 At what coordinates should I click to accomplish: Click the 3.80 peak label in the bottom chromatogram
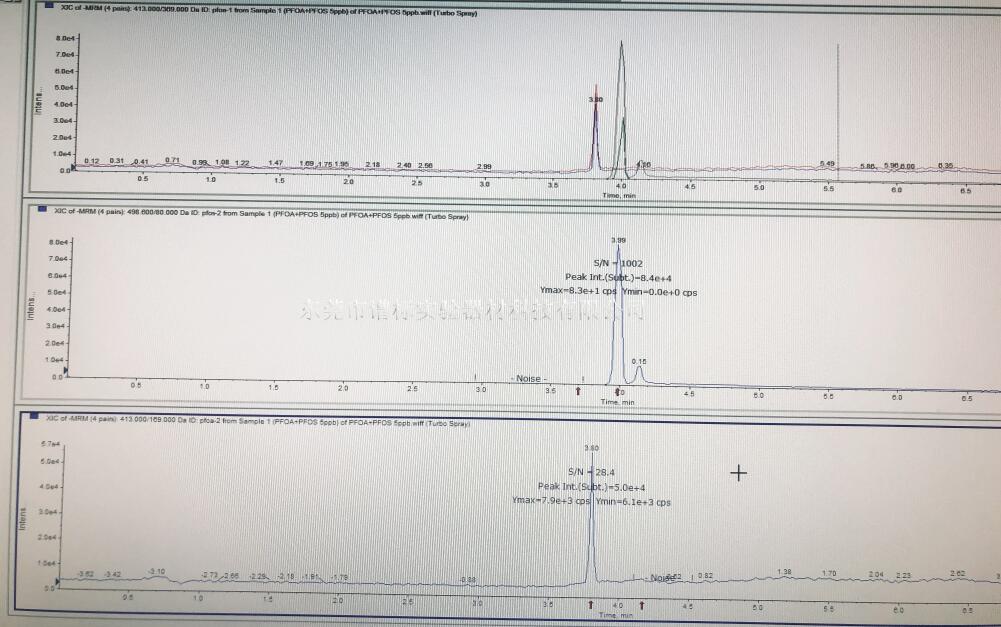(x=591, y=448)
